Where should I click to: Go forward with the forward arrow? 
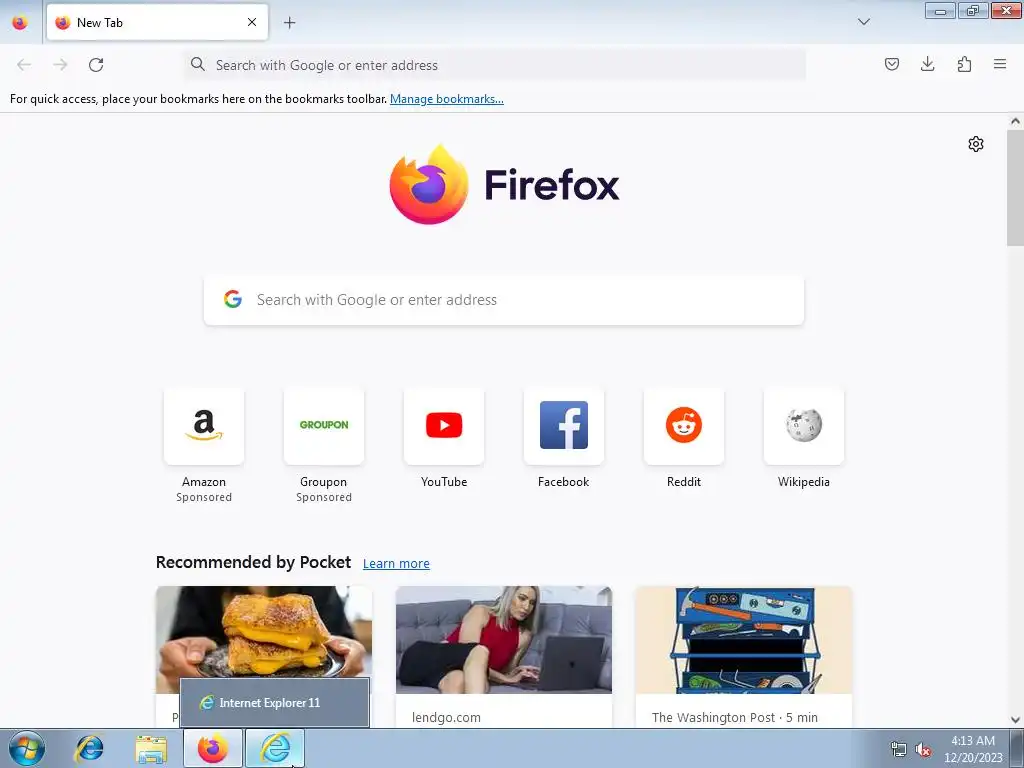(60, 65)
